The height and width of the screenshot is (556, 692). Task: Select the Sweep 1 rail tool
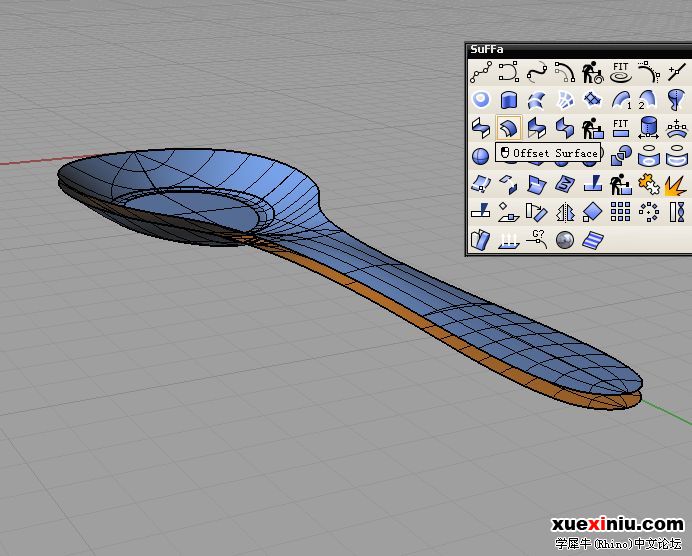pos(621,100)
